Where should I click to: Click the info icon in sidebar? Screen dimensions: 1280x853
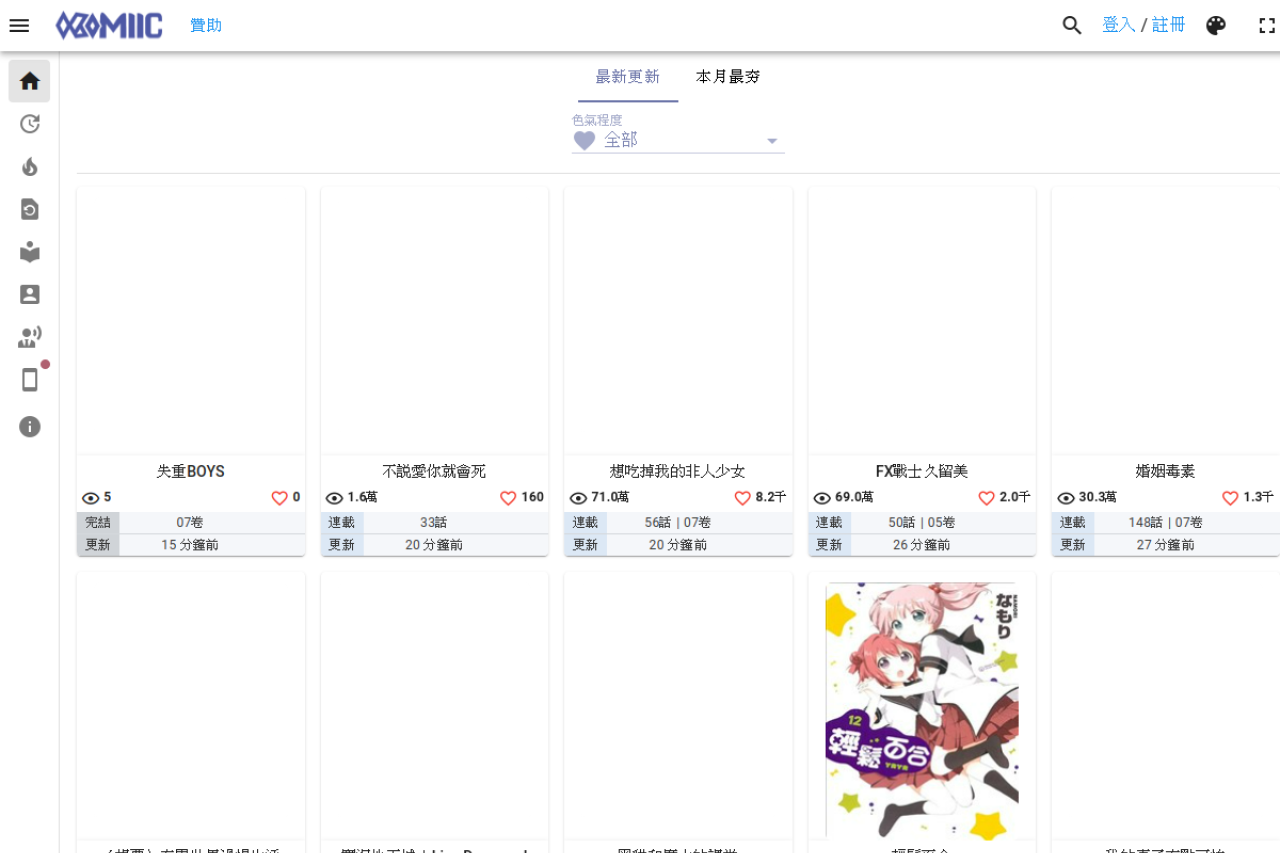30,427
